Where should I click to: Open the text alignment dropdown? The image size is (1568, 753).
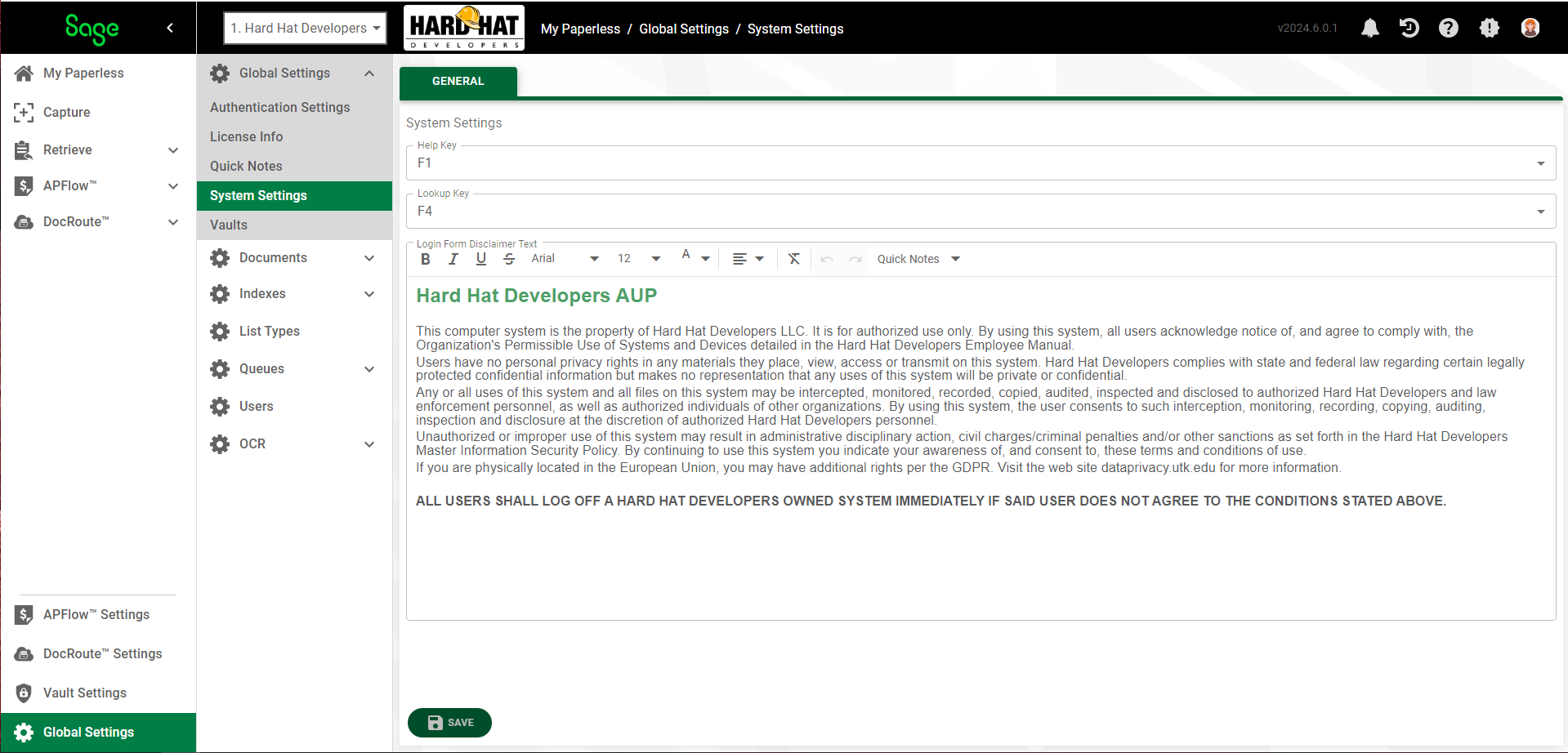748,259
